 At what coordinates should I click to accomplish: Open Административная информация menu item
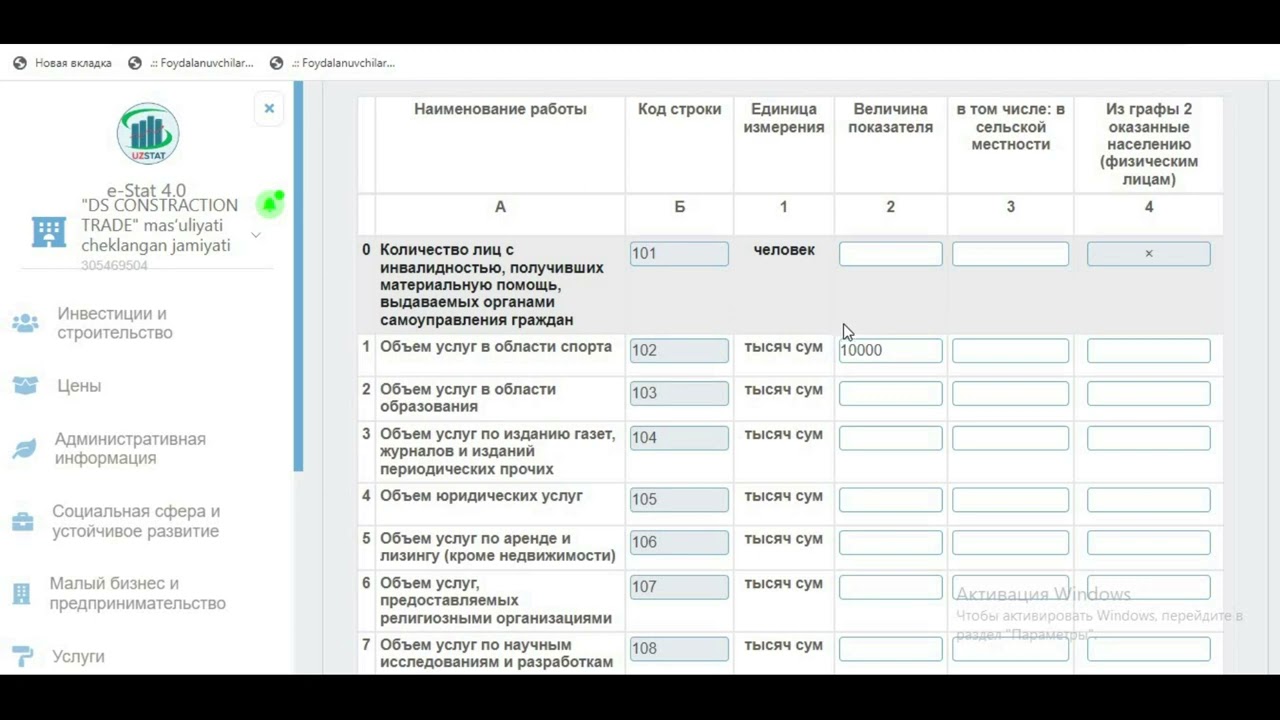coord(130,449)
